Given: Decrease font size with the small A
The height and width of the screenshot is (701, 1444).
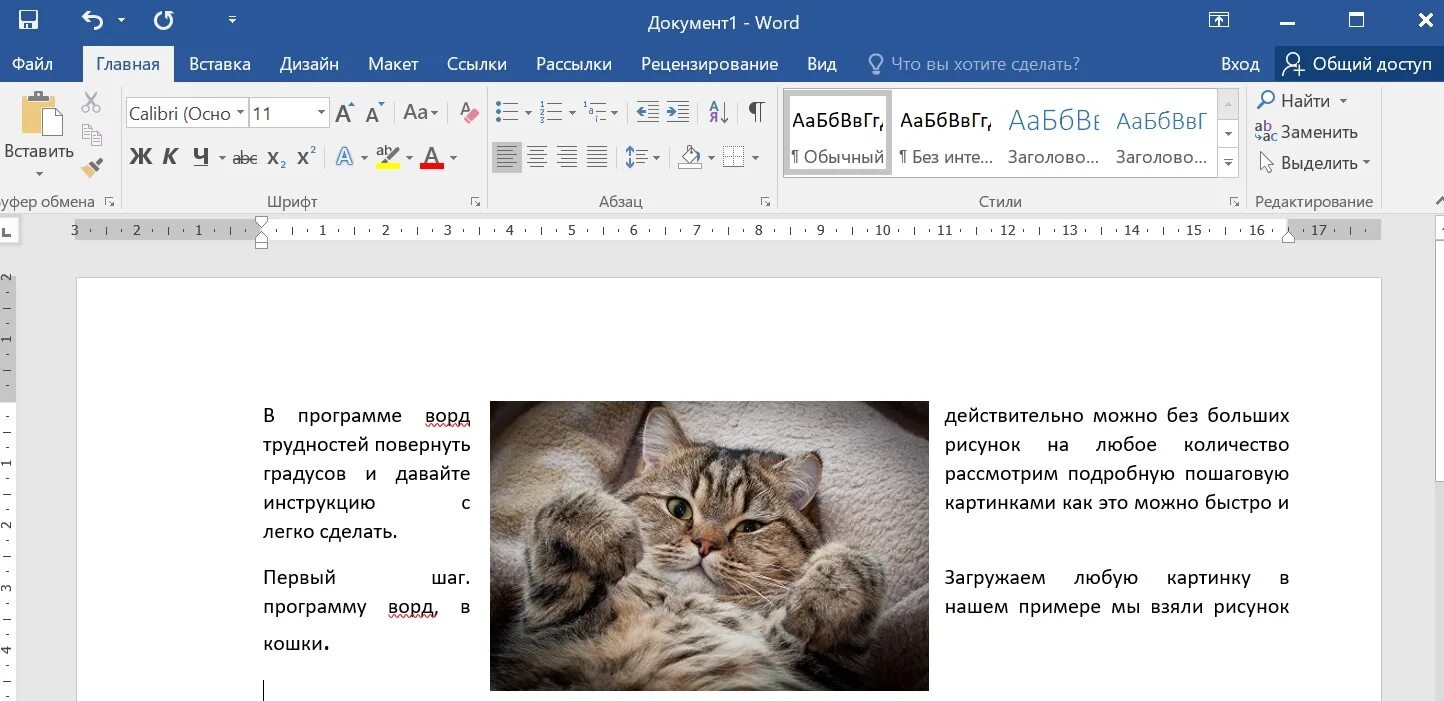Looking at the screenshot, I should 375,113.
